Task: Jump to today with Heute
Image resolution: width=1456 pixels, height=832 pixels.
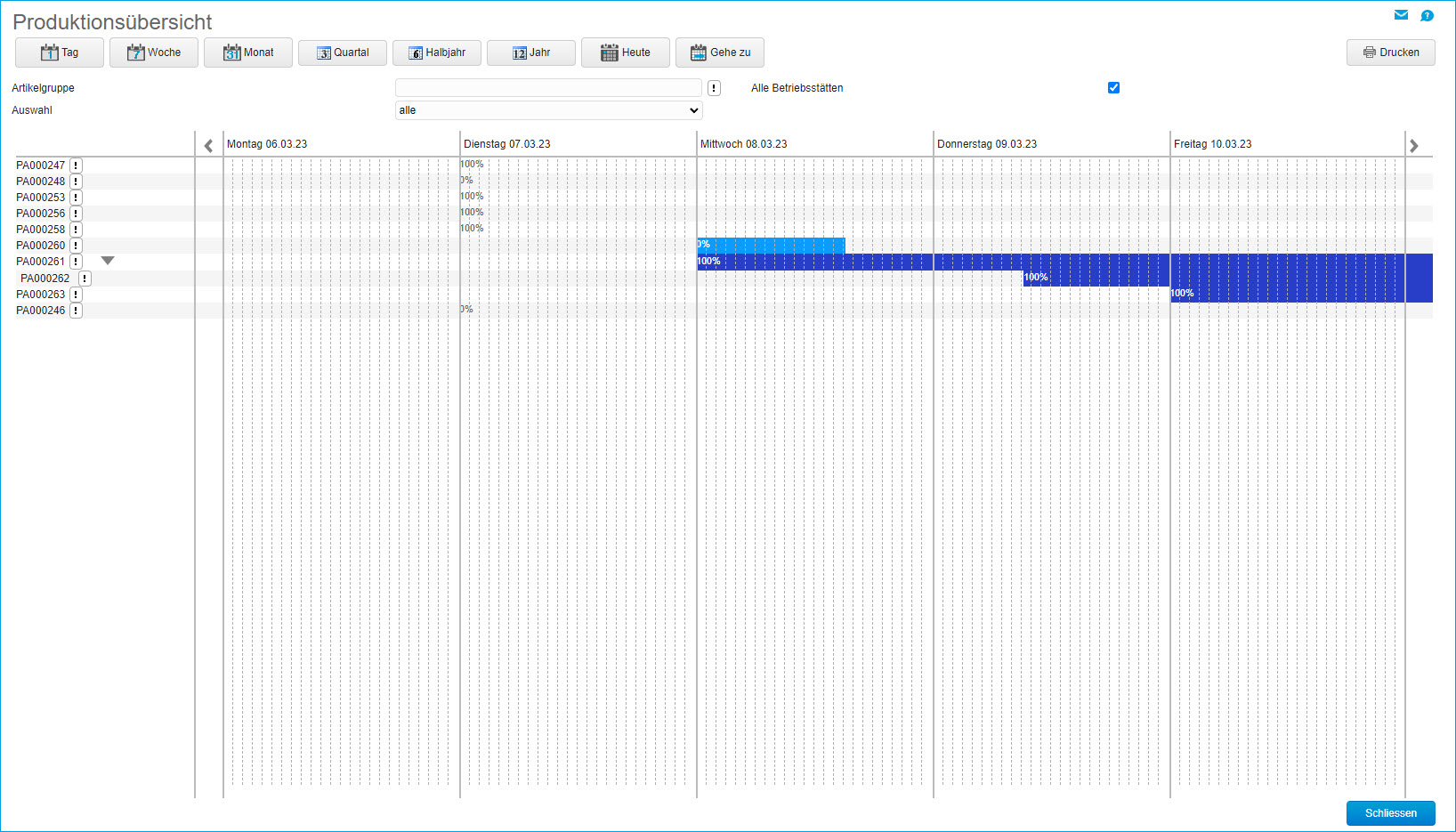Action: click(626, 53)
